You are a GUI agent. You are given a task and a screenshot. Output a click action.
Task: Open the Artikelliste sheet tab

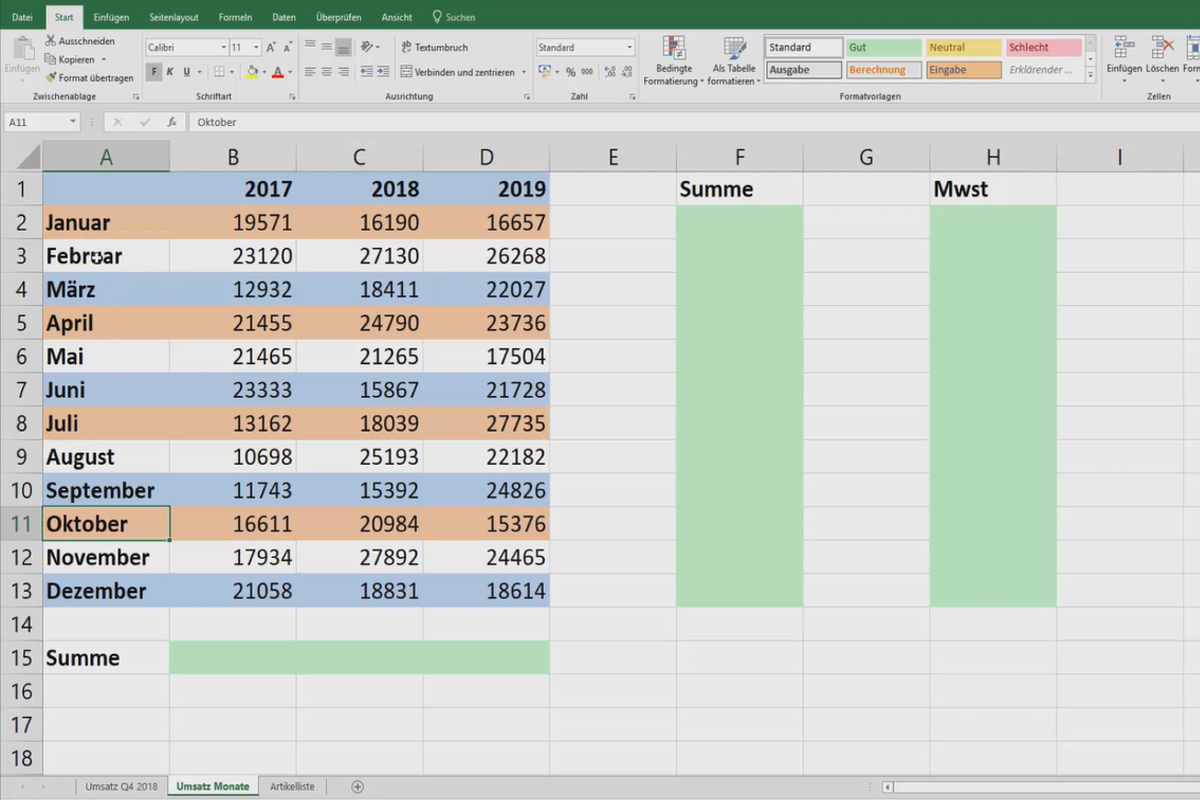tap(292, 786)
